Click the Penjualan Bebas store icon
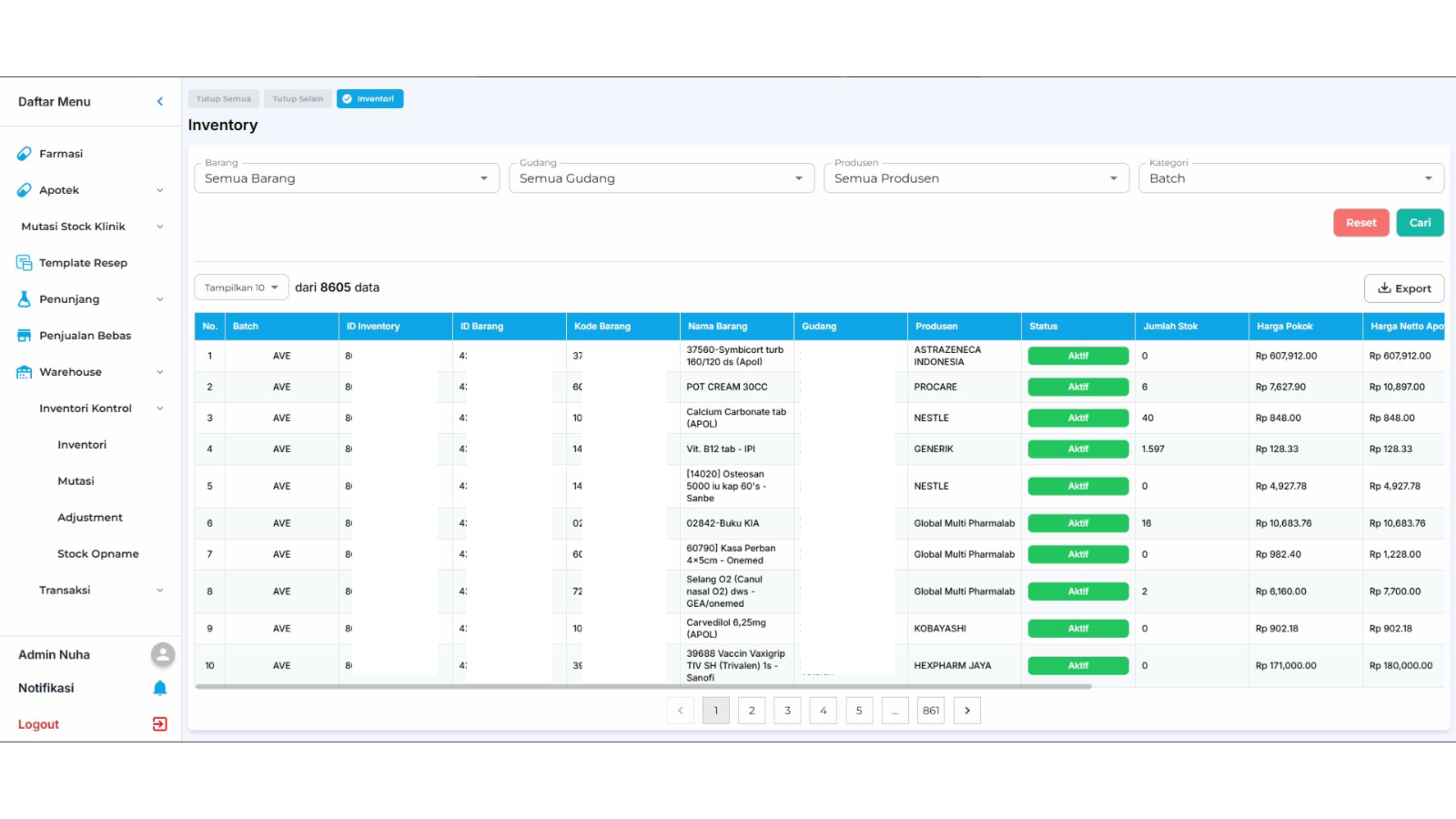Screen dimensions: 1456x819 pyautogui.click(x=25, y=336)
